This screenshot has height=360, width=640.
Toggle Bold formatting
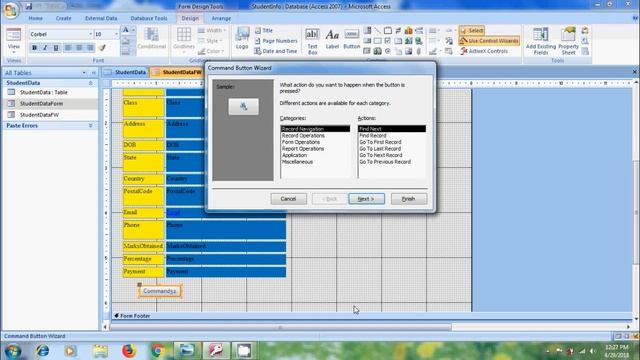[34, 48]
